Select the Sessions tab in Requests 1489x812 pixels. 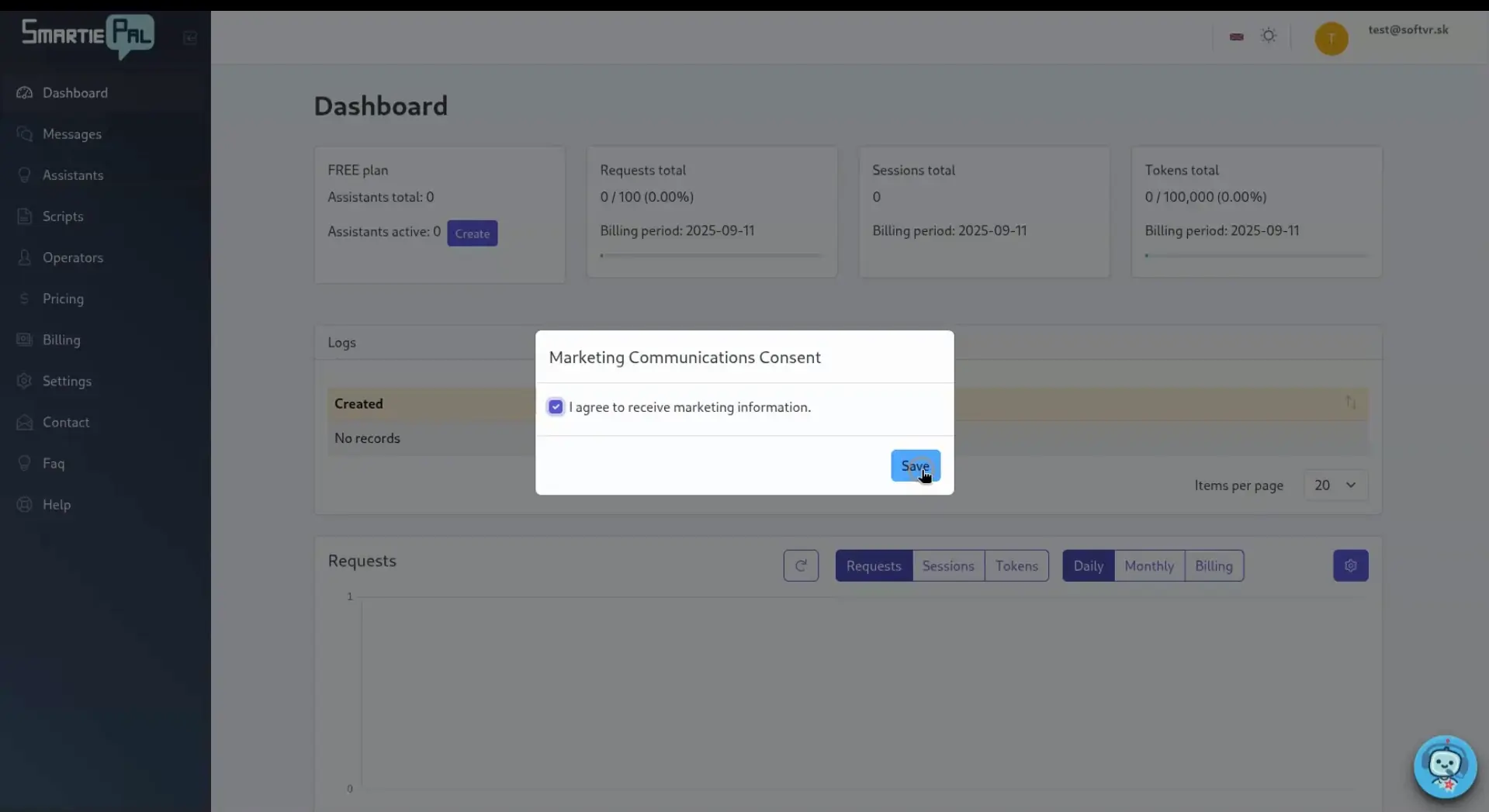(x=948, y=565)
